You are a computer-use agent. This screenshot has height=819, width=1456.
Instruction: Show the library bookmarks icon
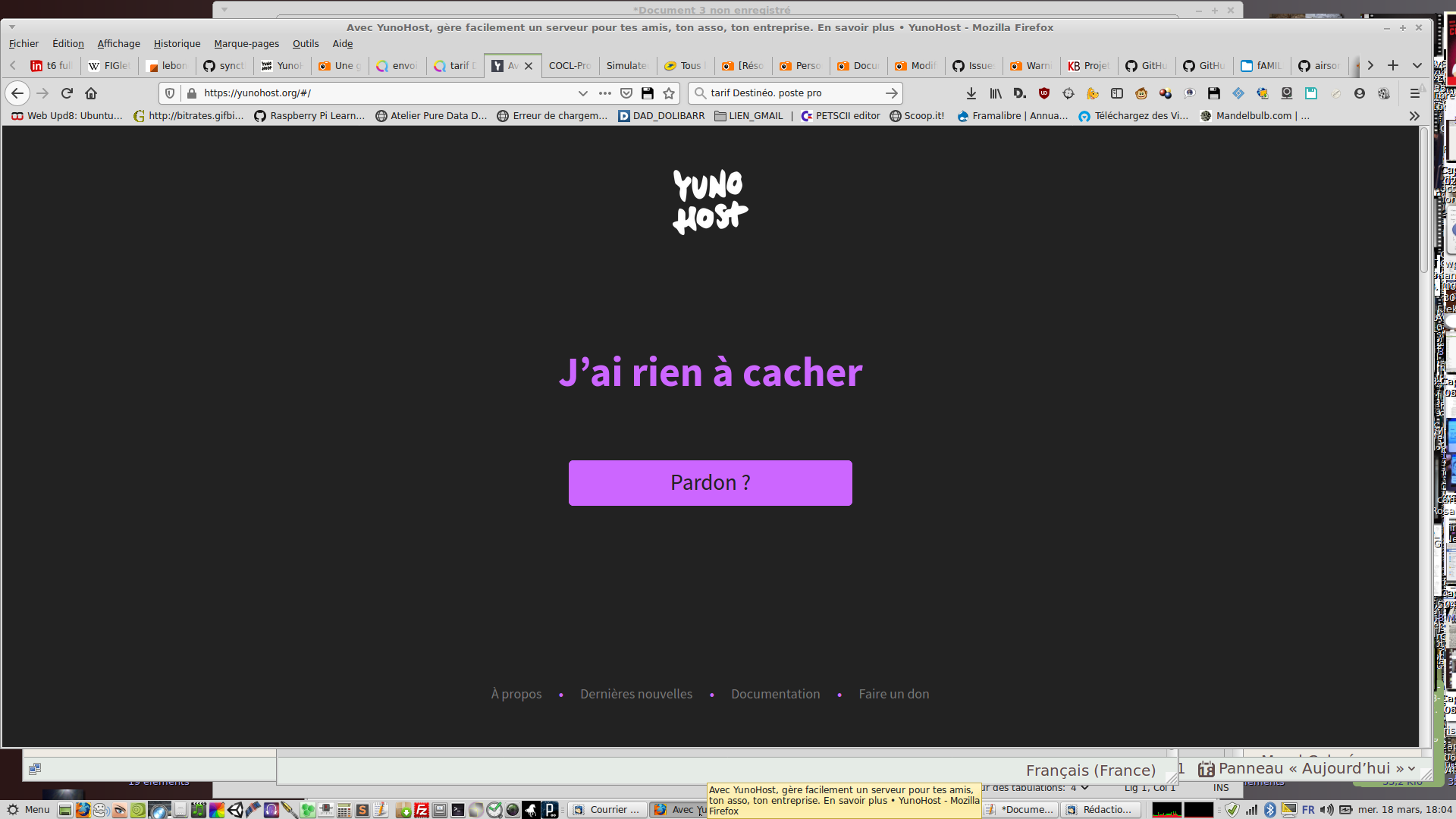pos(996,93)
